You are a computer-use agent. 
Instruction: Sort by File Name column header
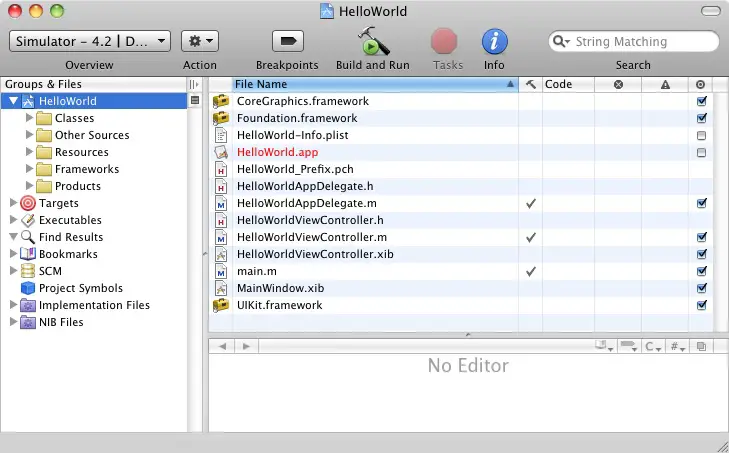pyautogui.click(x=370, y=84)
